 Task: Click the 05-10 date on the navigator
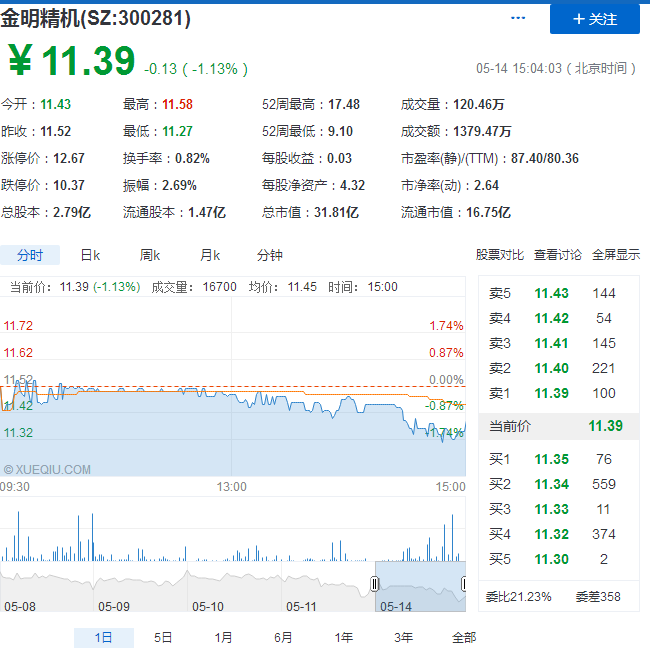tap(208, 606)
